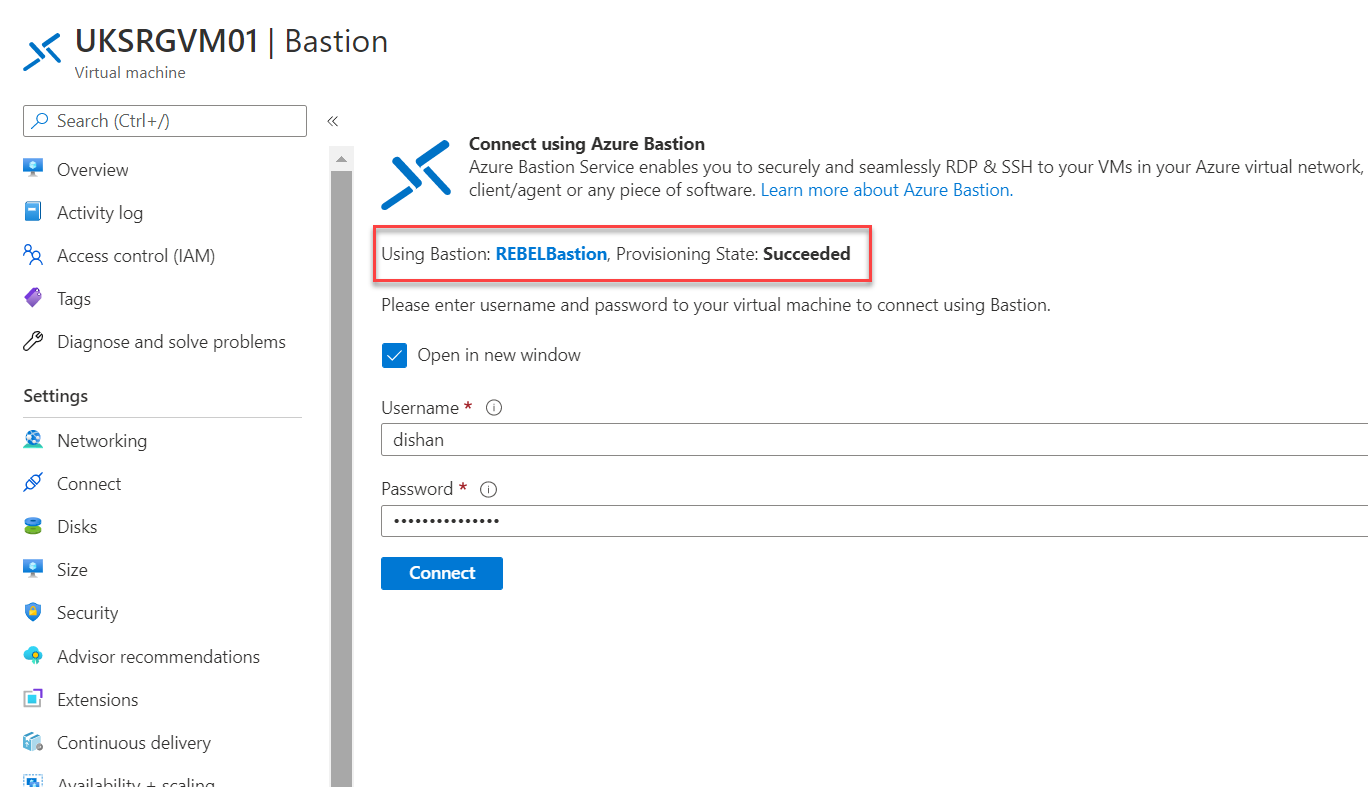Click the sidebar scroll up arrow

click(341, 159)
